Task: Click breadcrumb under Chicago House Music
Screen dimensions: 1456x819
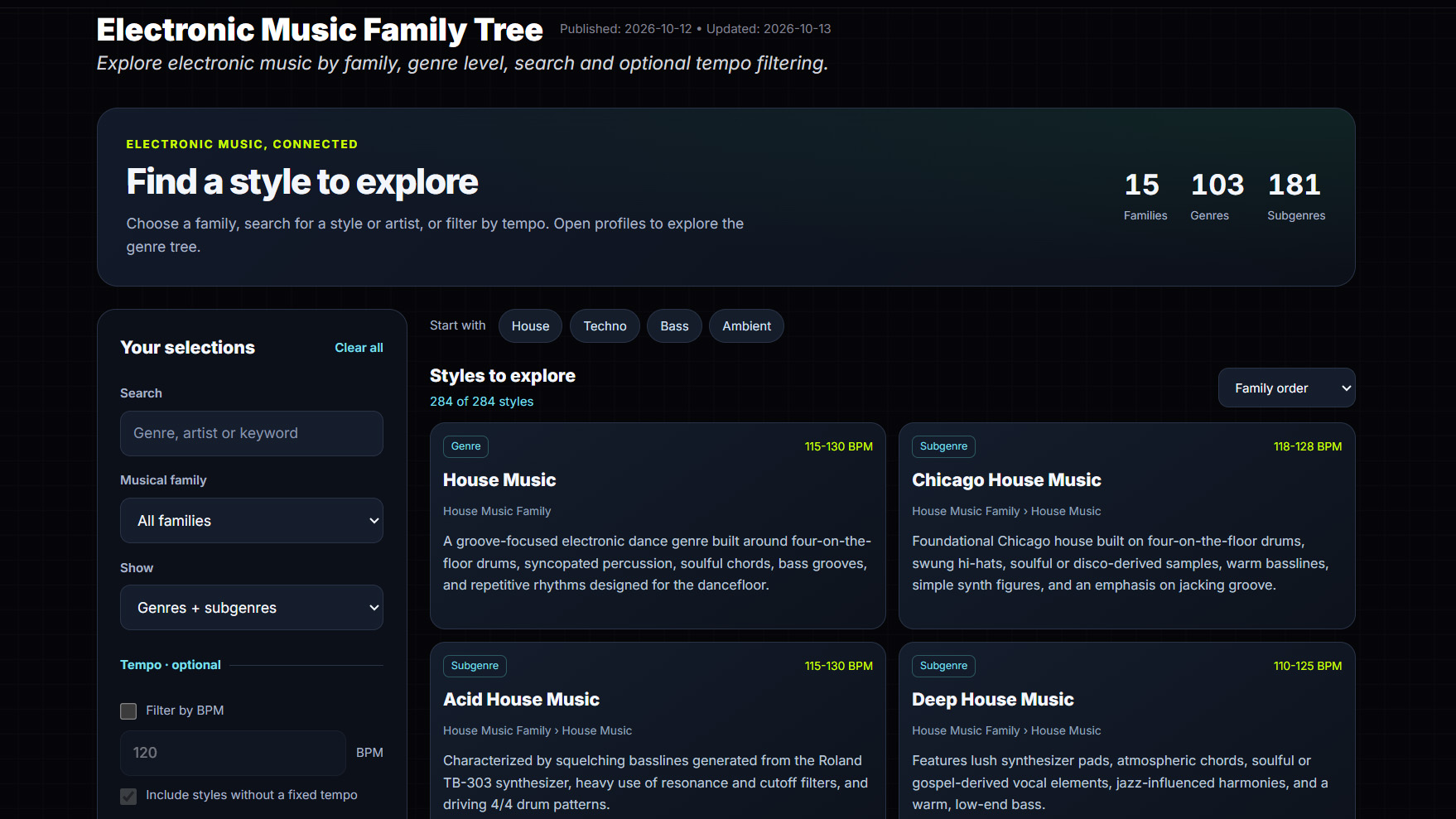Action: click(1006, 512)
